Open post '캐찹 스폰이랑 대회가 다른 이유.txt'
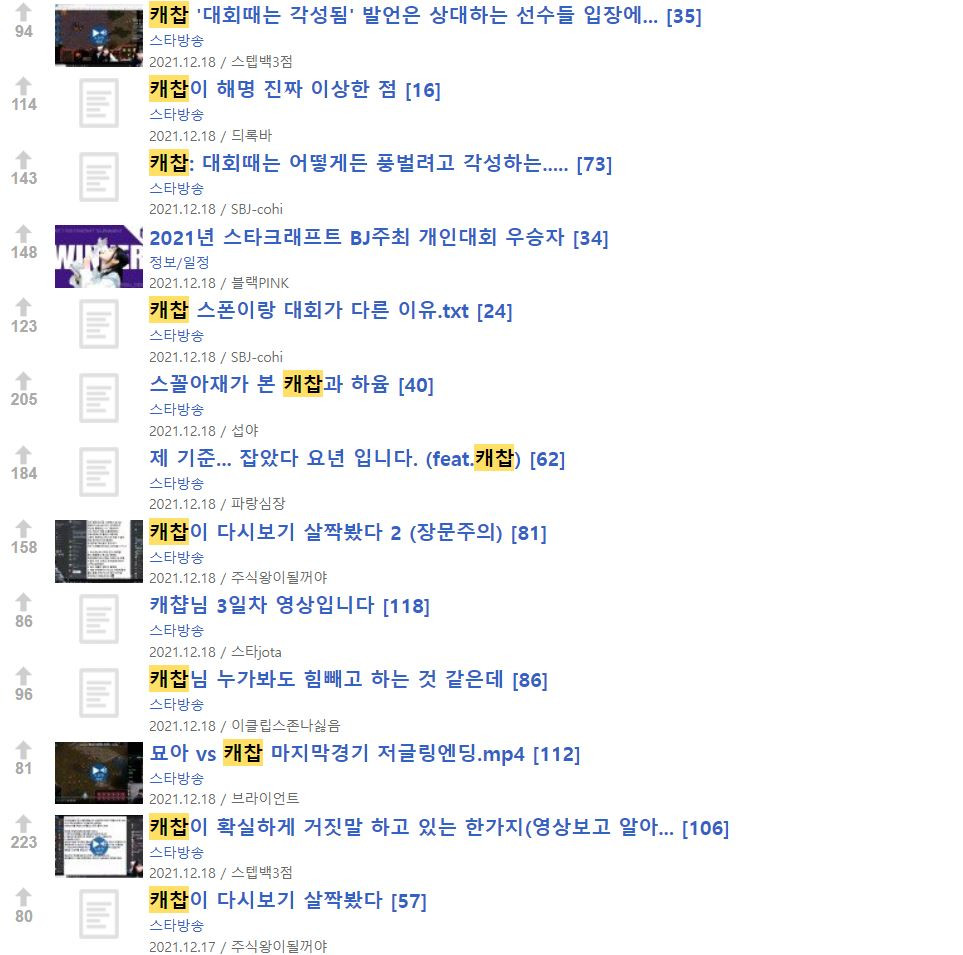The width and height of the screenshot is (963, 955). pos(310,311)
